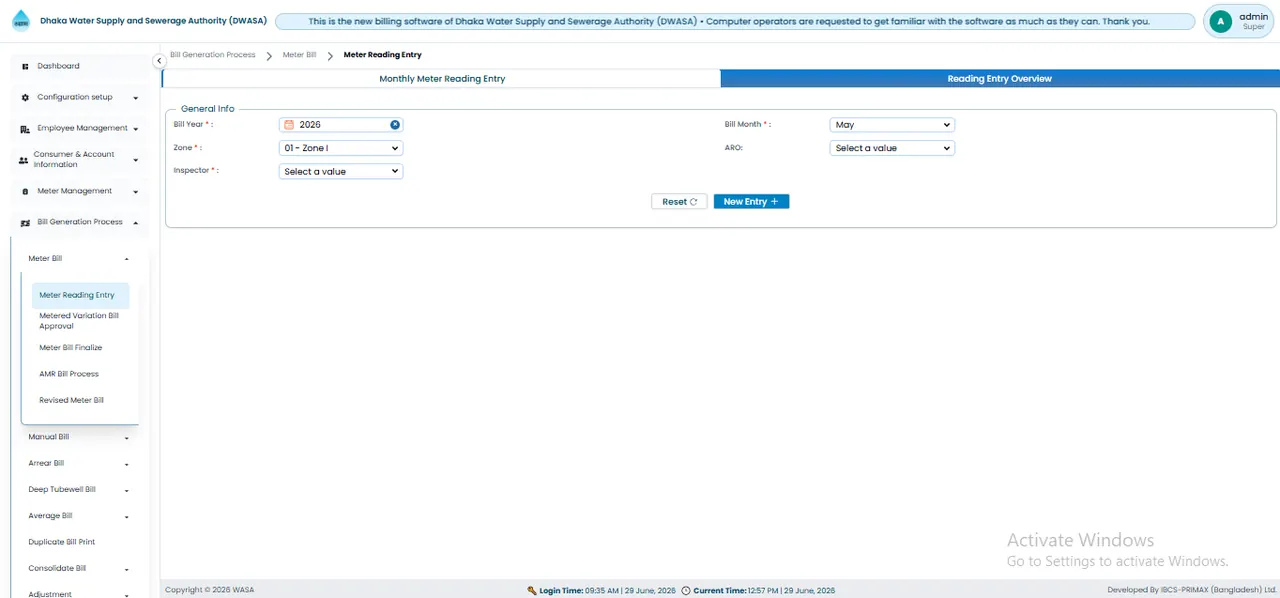Collapse the Meter Bill submenu
The width and height of the screenshot is (1280, 598).
tap(127, 259)
